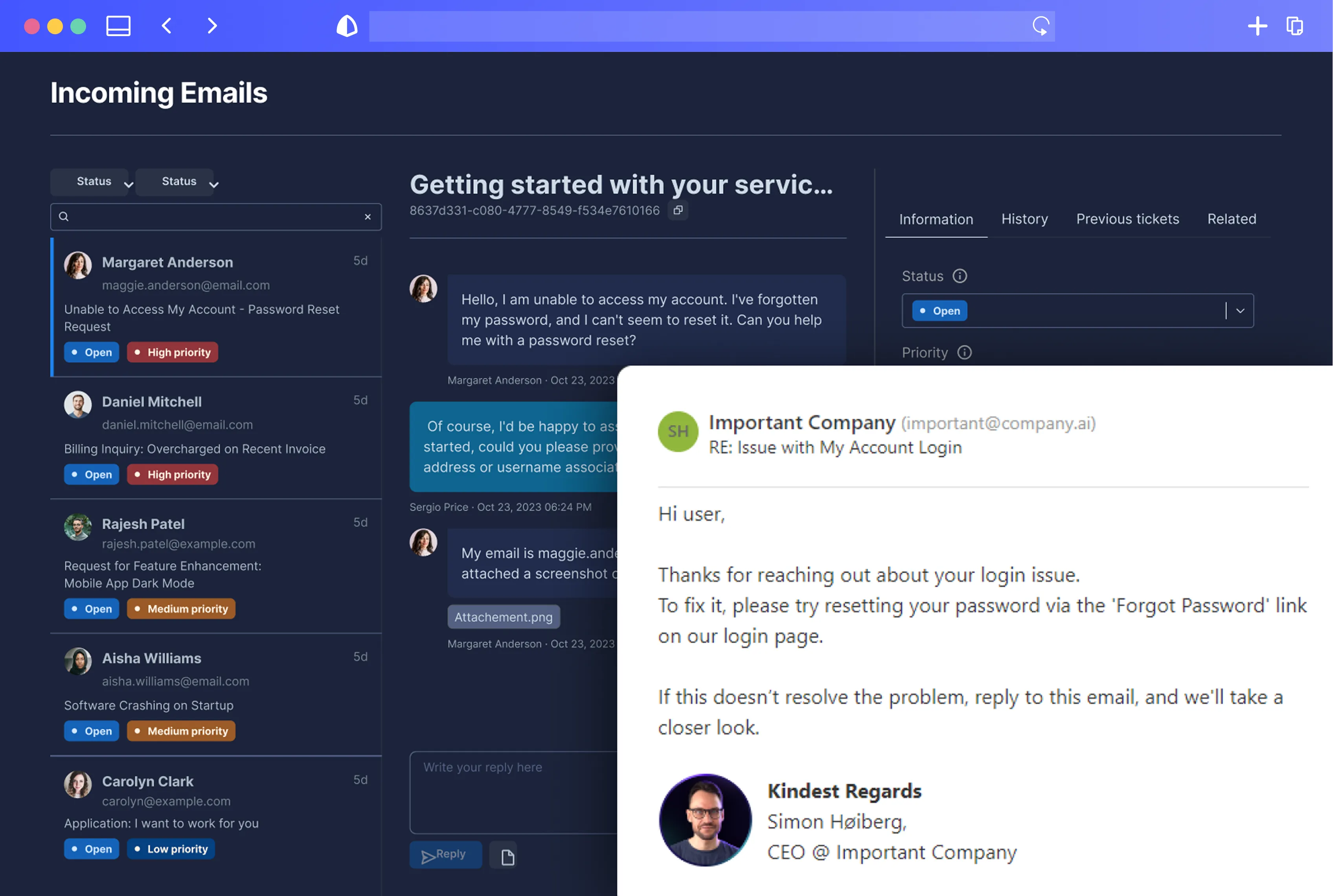Select the Software Crashing on Startup email
Image resolution: width=1333 pixels, height=896 pixels.
[215, 694]
